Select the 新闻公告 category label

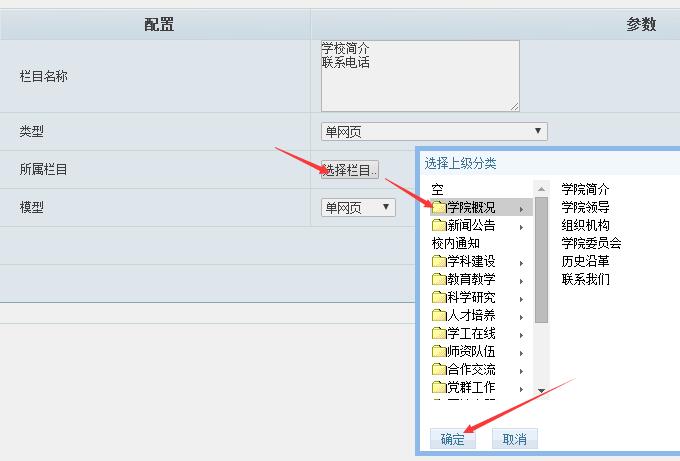471,225
